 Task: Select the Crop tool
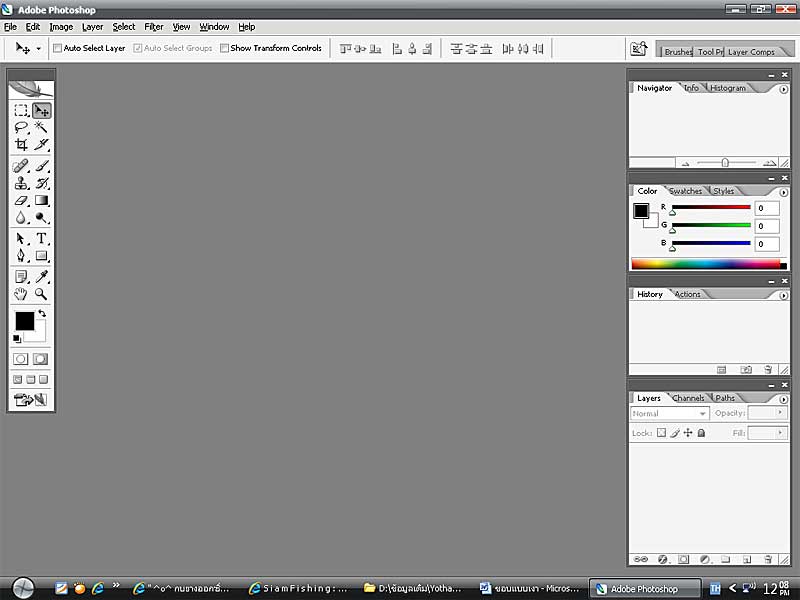pos(21,144)
